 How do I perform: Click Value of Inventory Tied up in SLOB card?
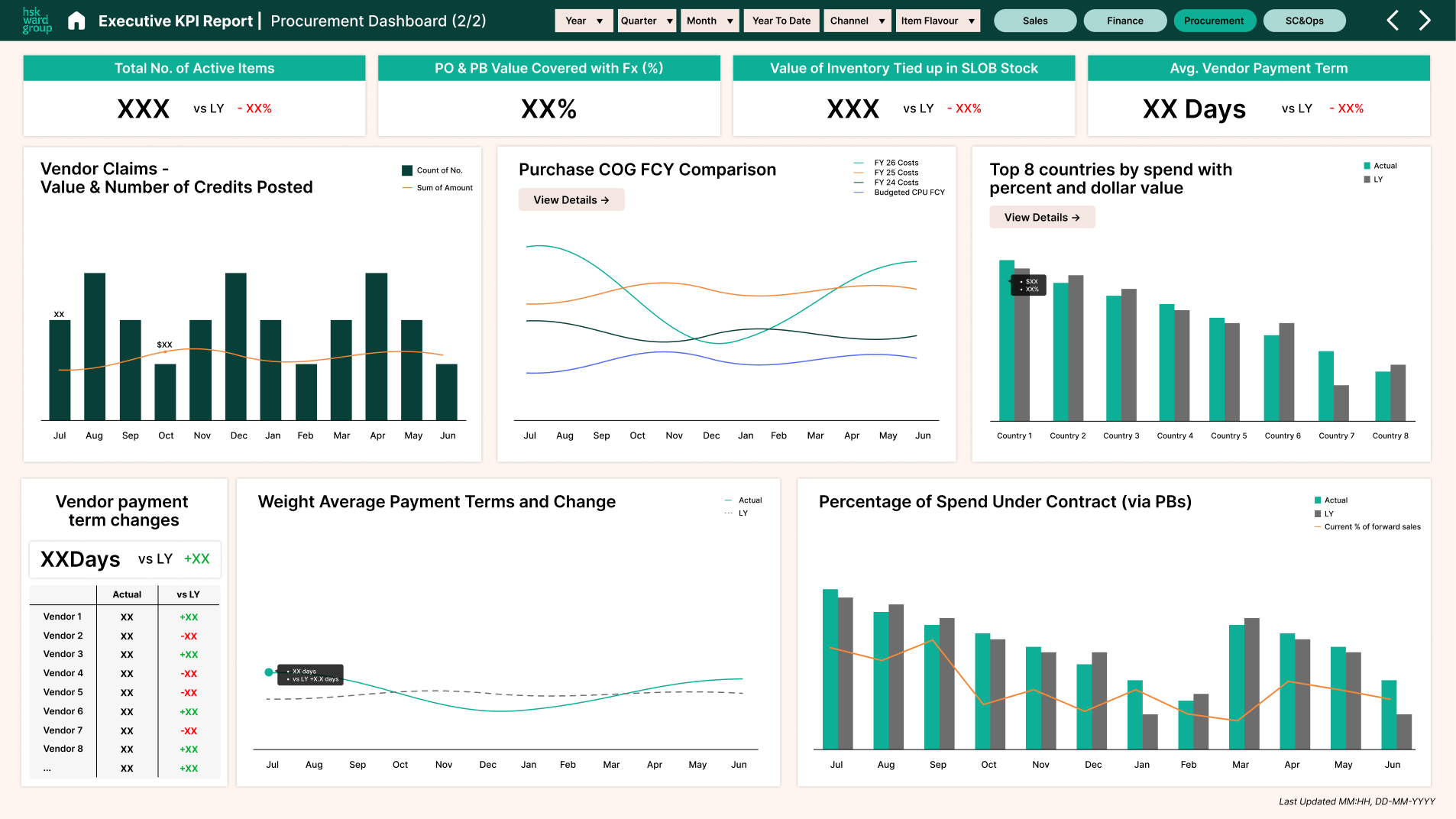pyautogui.click(x=904, y=95)
